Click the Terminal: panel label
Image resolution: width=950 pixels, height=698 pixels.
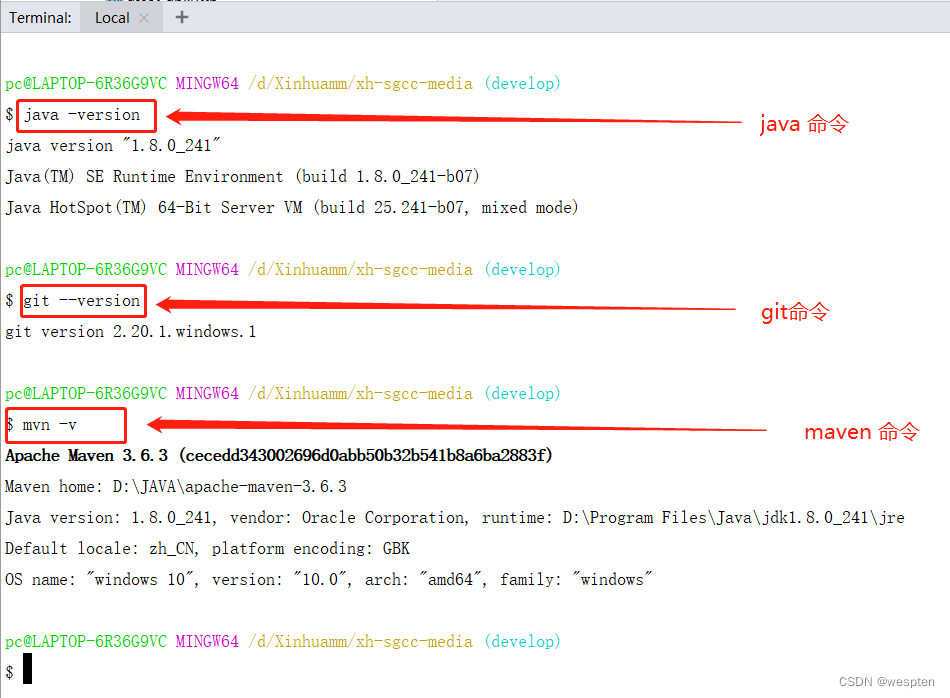point(40,18)
